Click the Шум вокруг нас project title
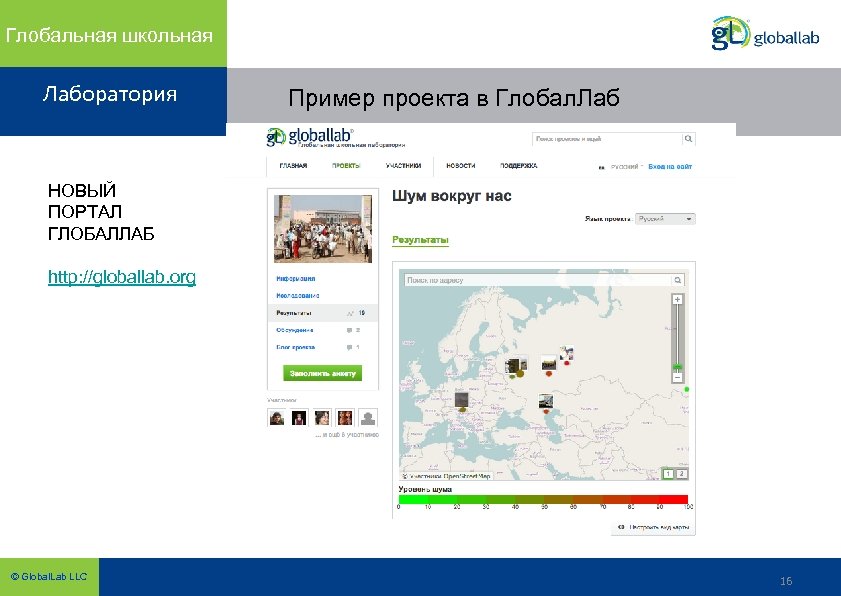 click(452, 196)
